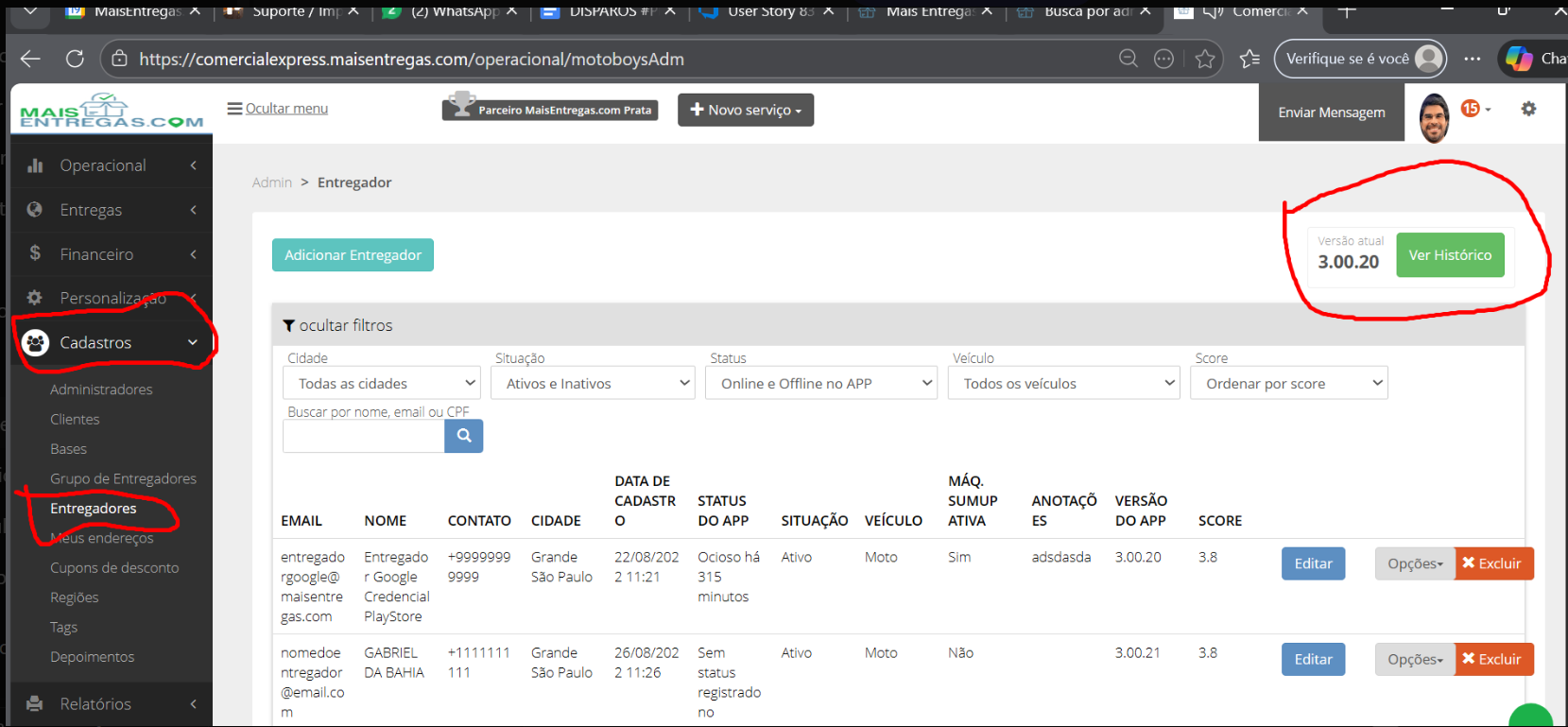This screenshot has width=1568, height=727.
Task: Open the Veículo dropdown filter
Action: pyautogui.click(x=1063, y=383)
